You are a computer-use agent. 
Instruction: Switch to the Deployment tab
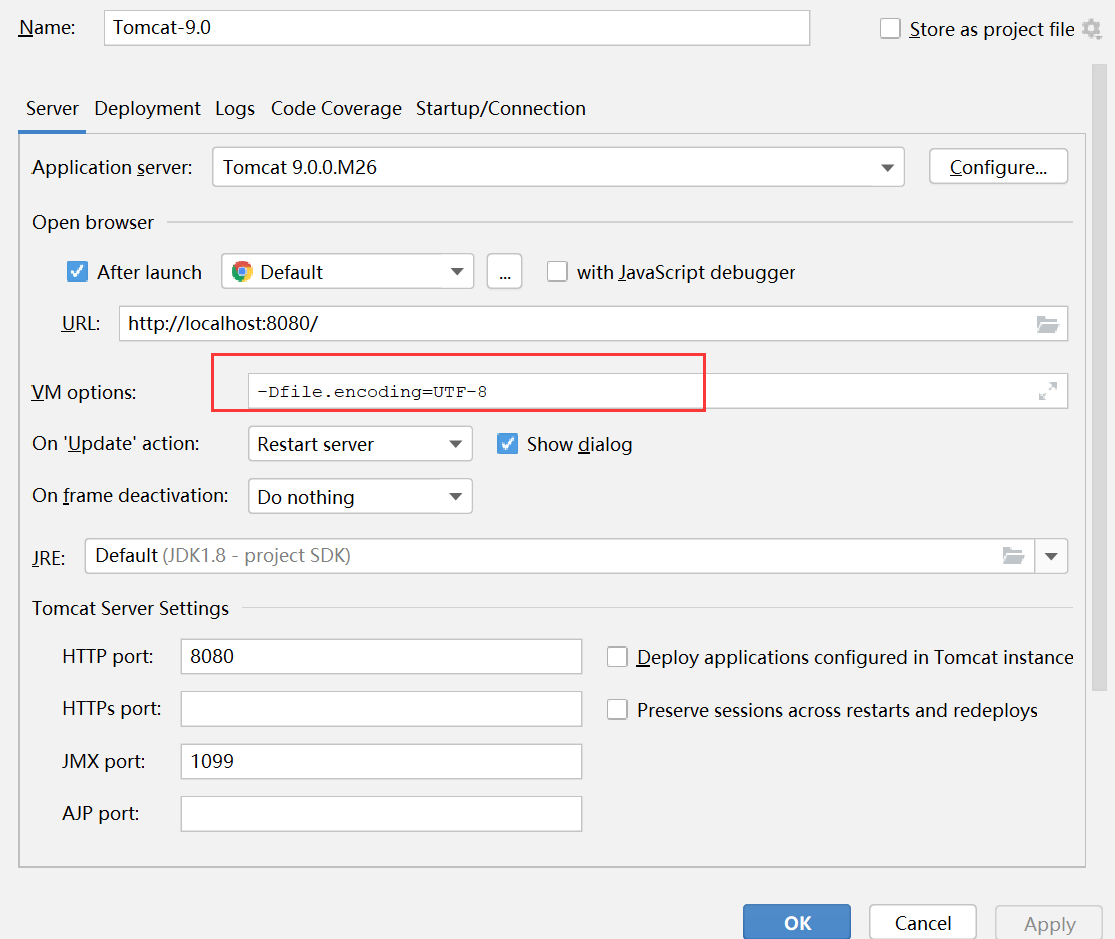click(x=147, y=109)
